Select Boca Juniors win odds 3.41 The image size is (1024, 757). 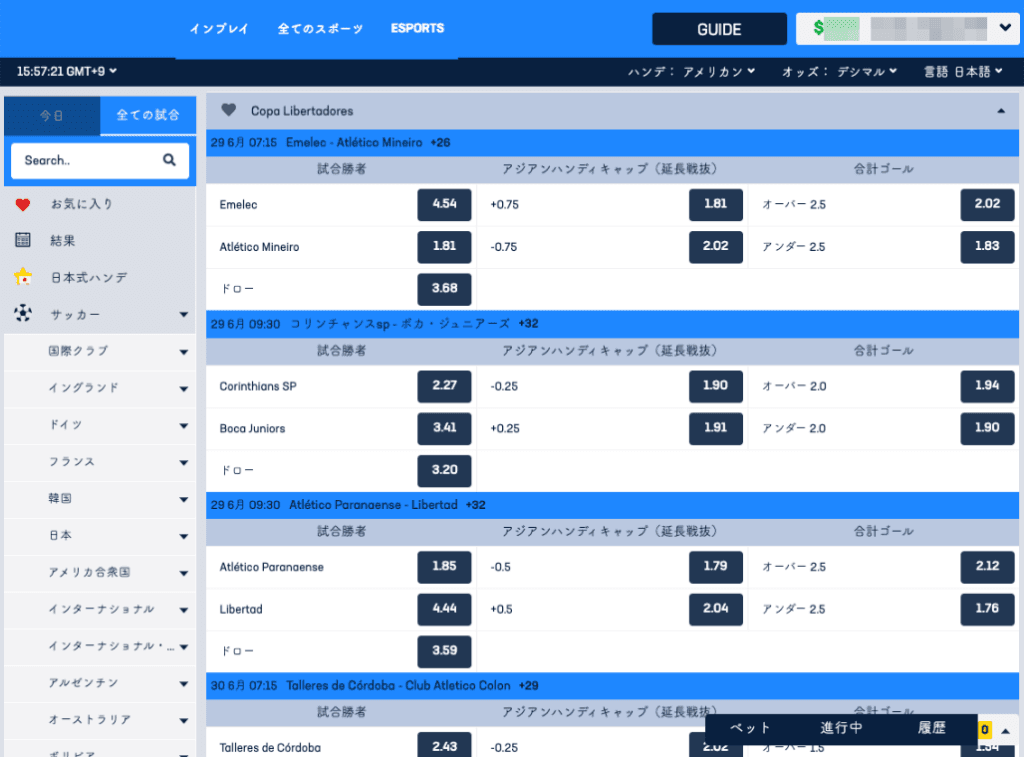pos(444,428)
